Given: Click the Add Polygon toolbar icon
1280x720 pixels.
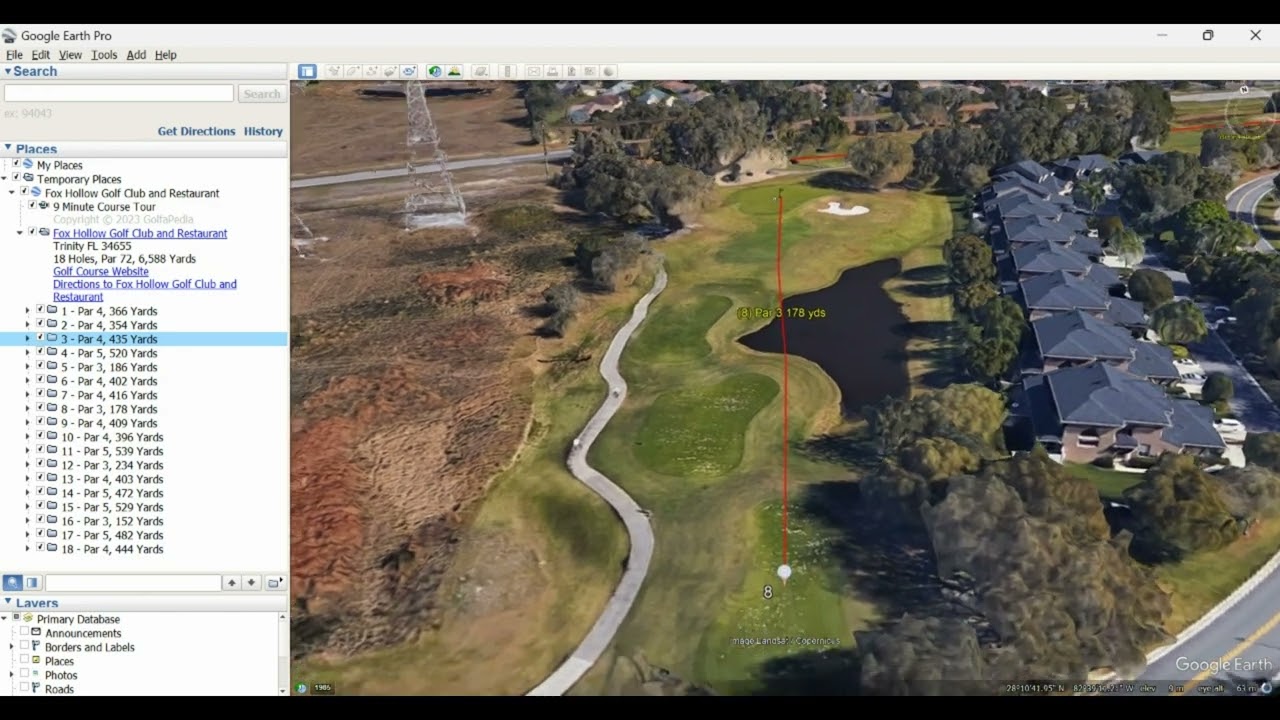Looking at the screenshot, I should pyautogui.click(x=352, y=71).
